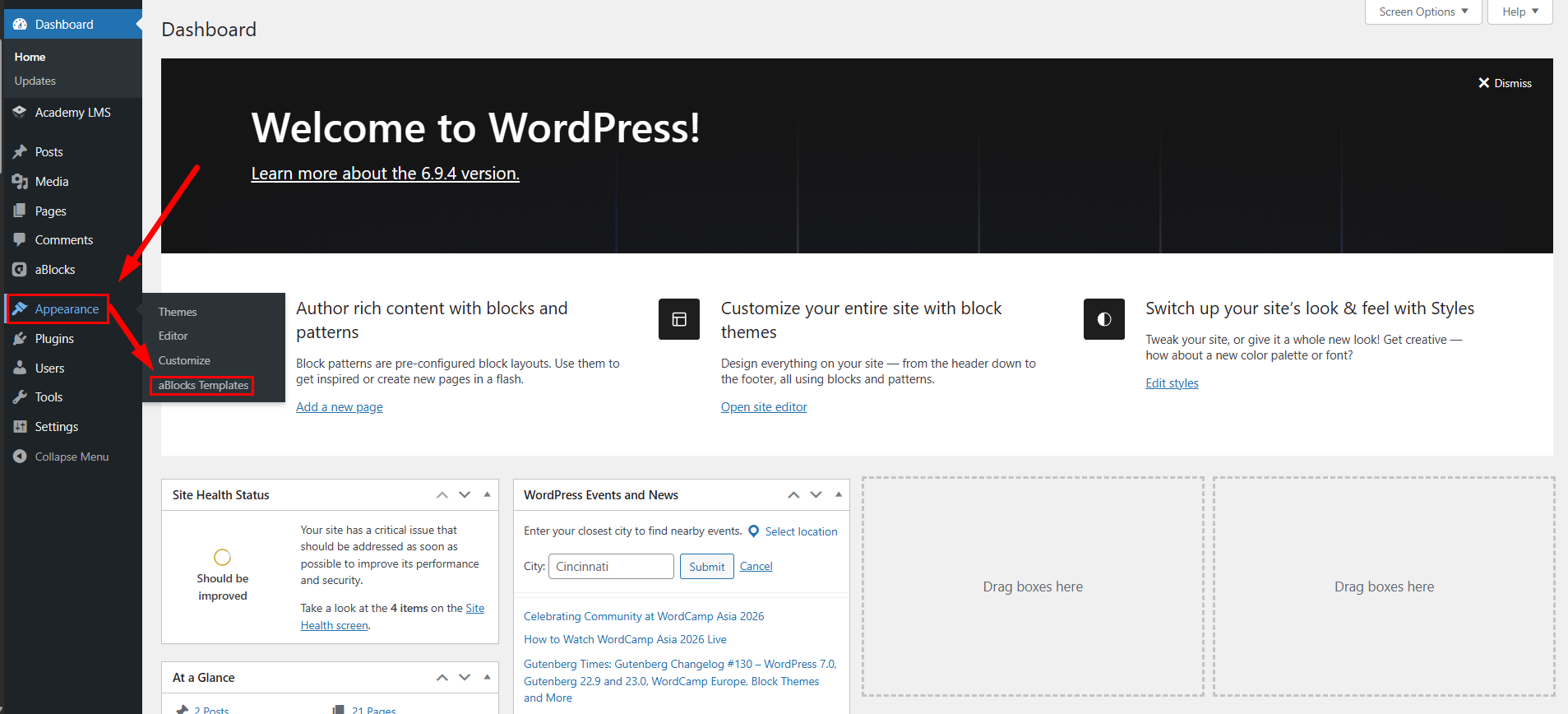Click the Settings sliders icon
The image size is (1568, 714).
pyautogui.click(x=20, y=427)
